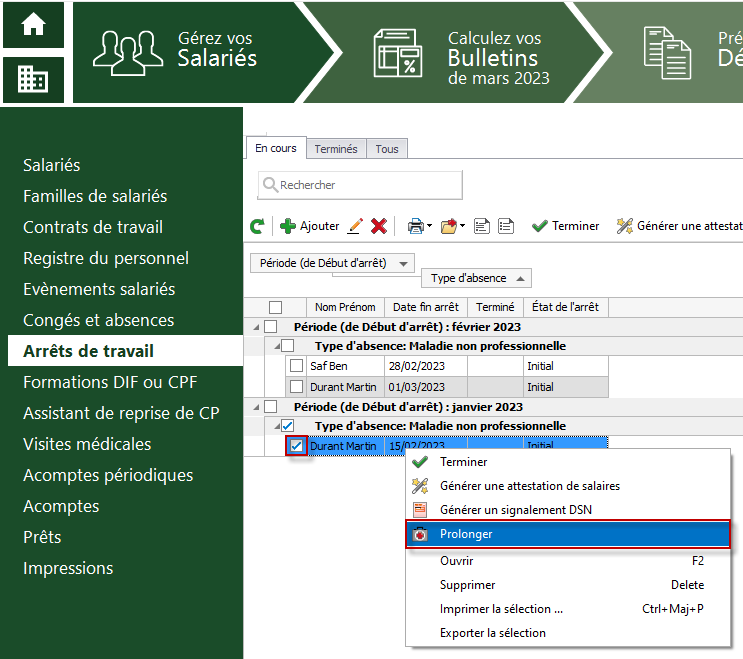Choose Générer un signalement DSN in the context menu
Image resolution: width=743 pixels, height=659 pixels.
[x=568, y=510]
